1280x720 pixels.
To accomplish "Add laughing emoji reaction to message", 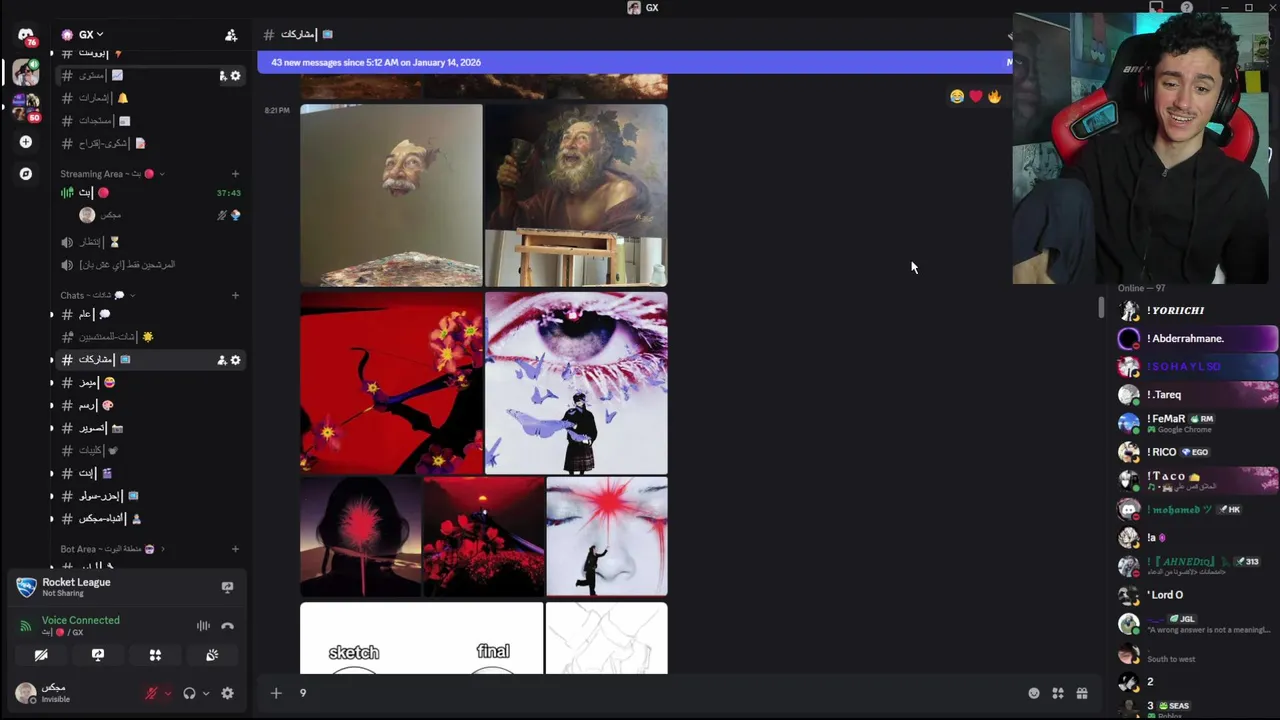I will 957,97.
